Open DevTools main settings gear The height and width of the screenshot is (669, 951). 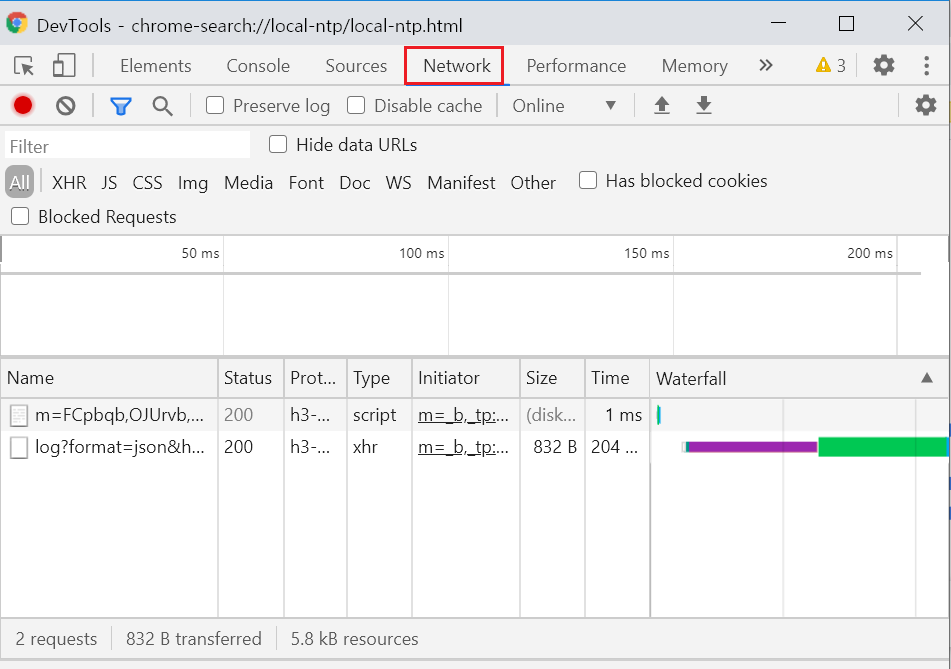coord(884,65)
